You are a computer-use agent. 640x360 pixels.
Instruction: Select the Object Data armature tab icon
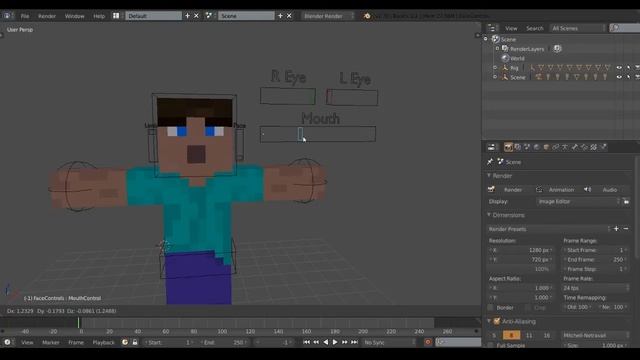(x=565, y=147)
